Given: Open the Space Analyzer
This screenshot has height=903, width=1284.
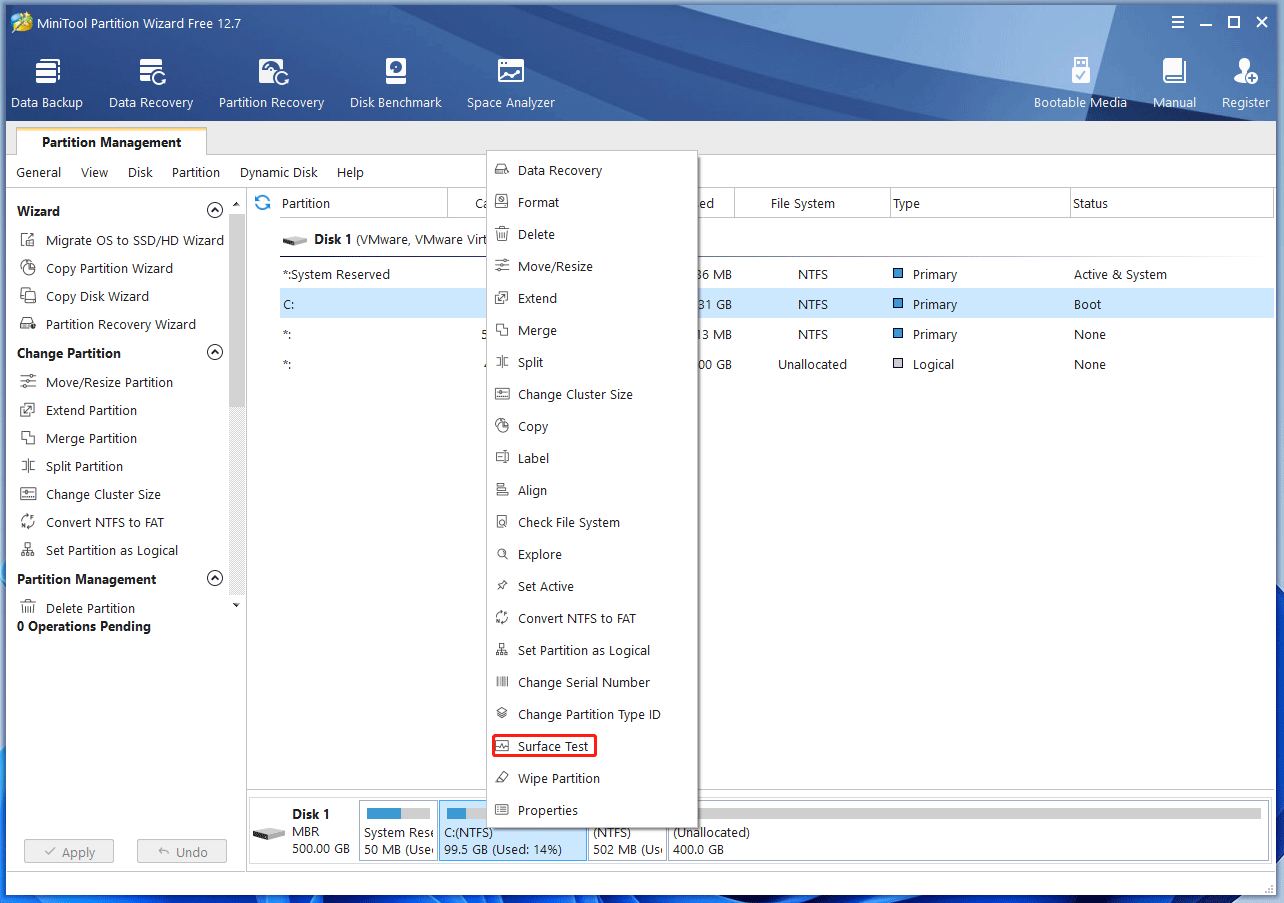Looking at the screenshot, I should tap(511, 84).
